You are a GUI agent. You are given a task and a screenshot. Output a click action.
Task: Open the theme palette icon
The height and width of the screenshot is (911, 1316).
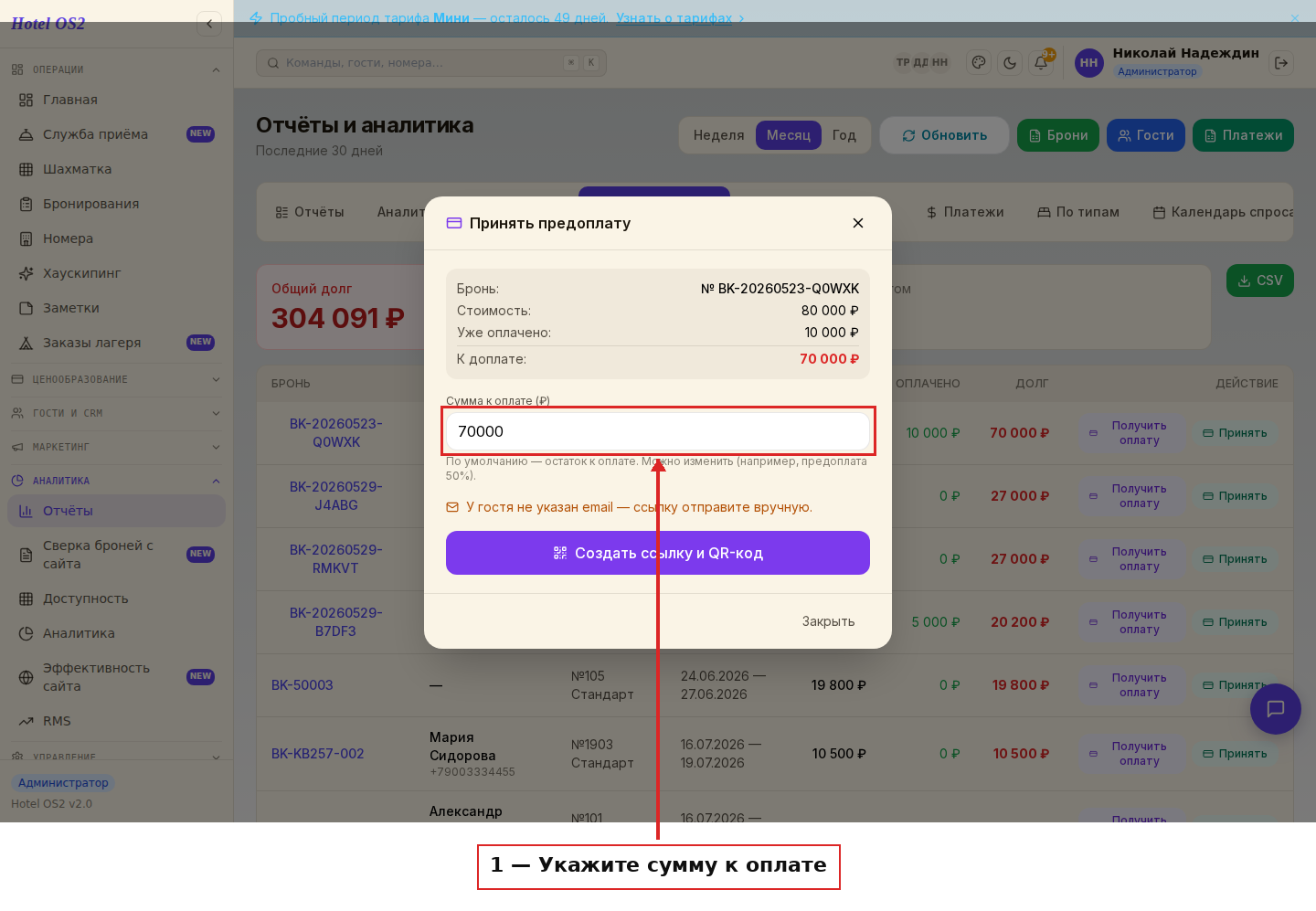(979, 62)
